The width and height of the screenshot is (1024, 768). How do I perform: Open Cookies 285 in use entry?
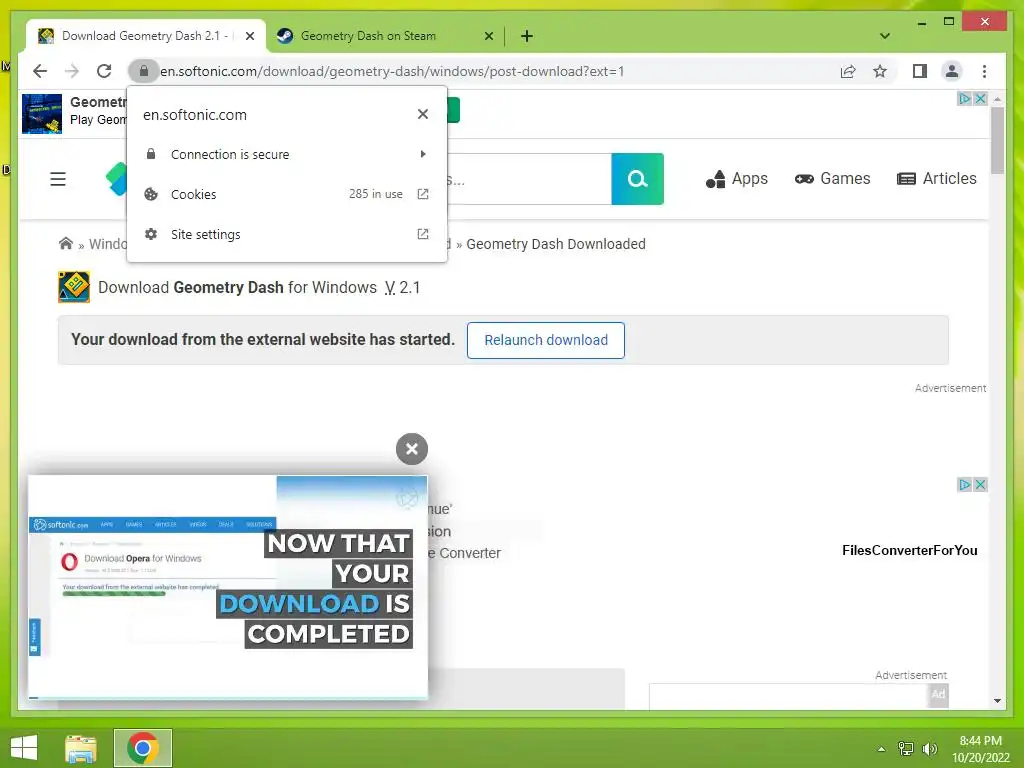coord(287,194)
